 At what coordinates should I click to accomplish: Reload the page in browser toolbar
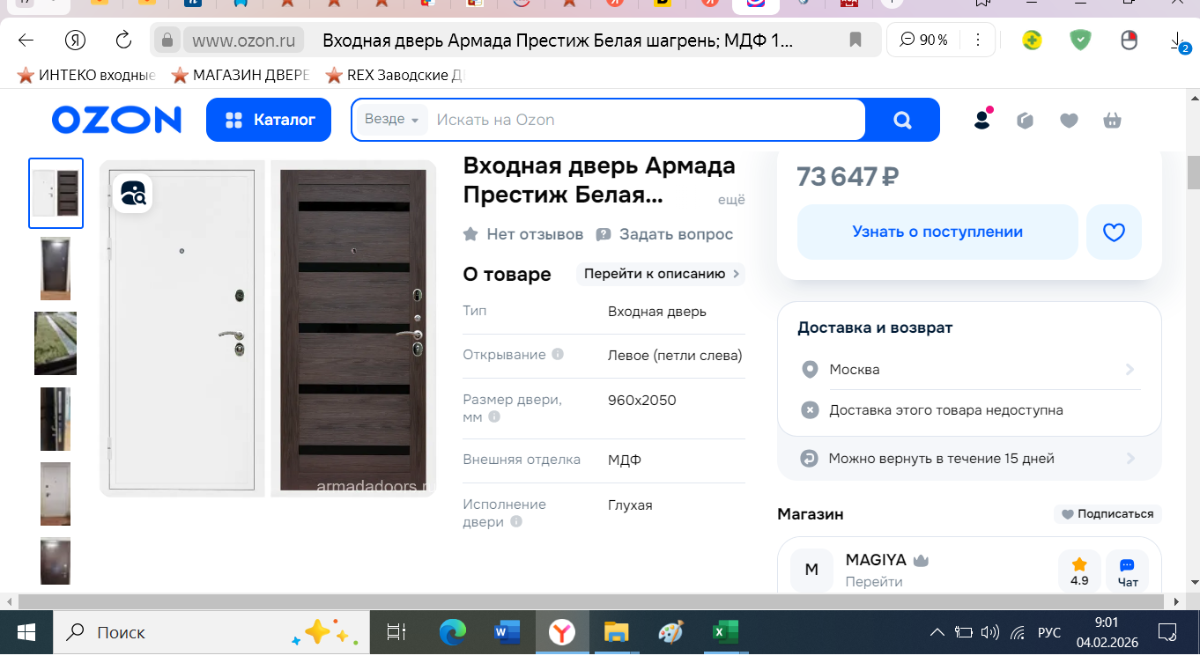point(124,40)
